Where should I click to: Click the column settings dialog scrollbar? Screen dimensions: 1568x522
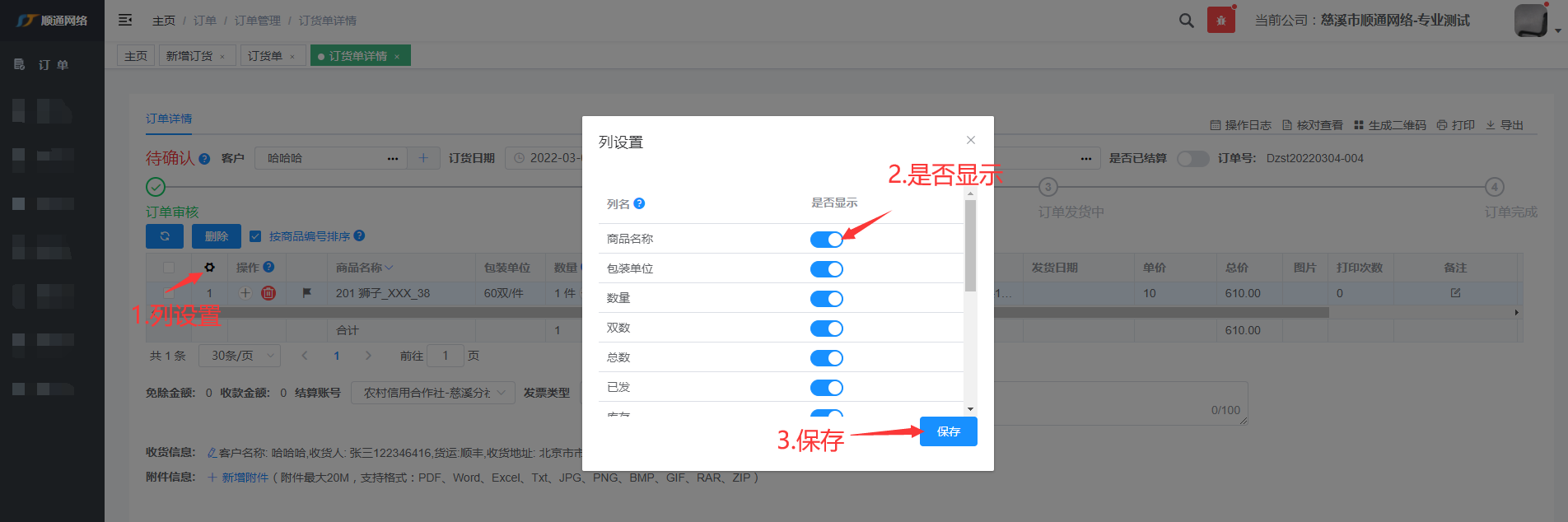pyautogui.click(x=970, y=247)
